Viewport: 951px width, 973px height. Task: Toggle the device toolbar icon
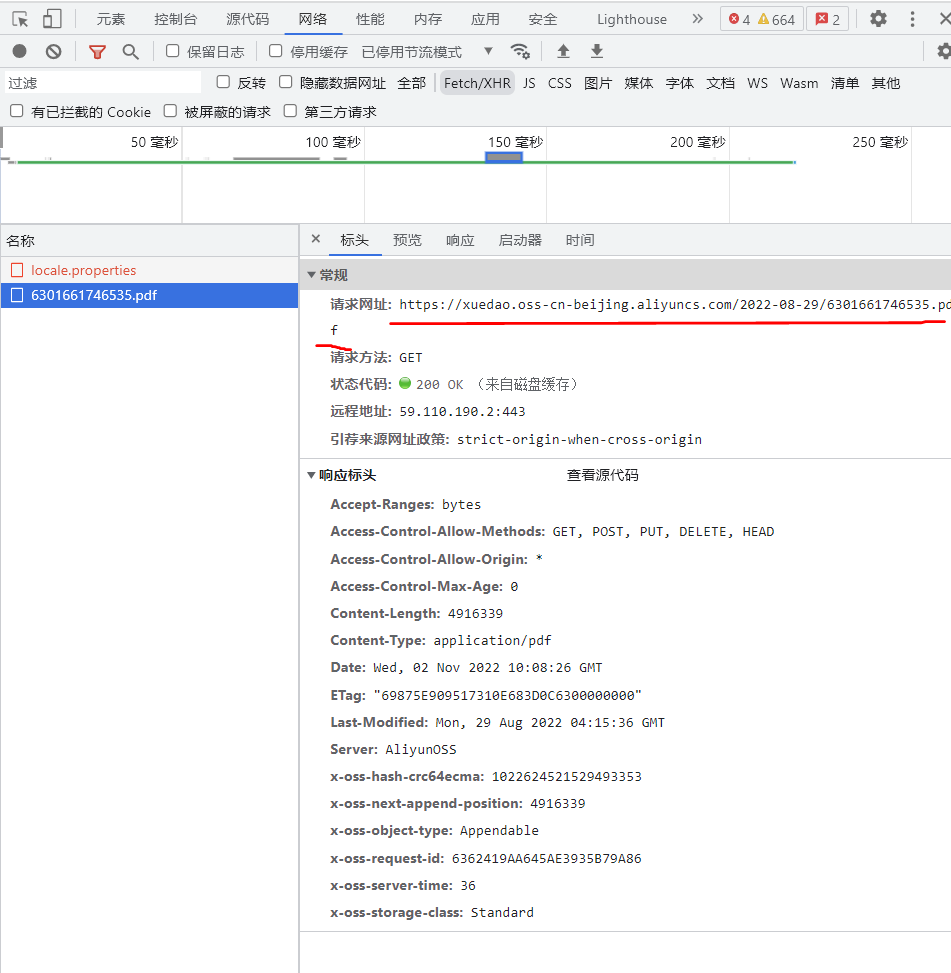click(x=52, y=19)
